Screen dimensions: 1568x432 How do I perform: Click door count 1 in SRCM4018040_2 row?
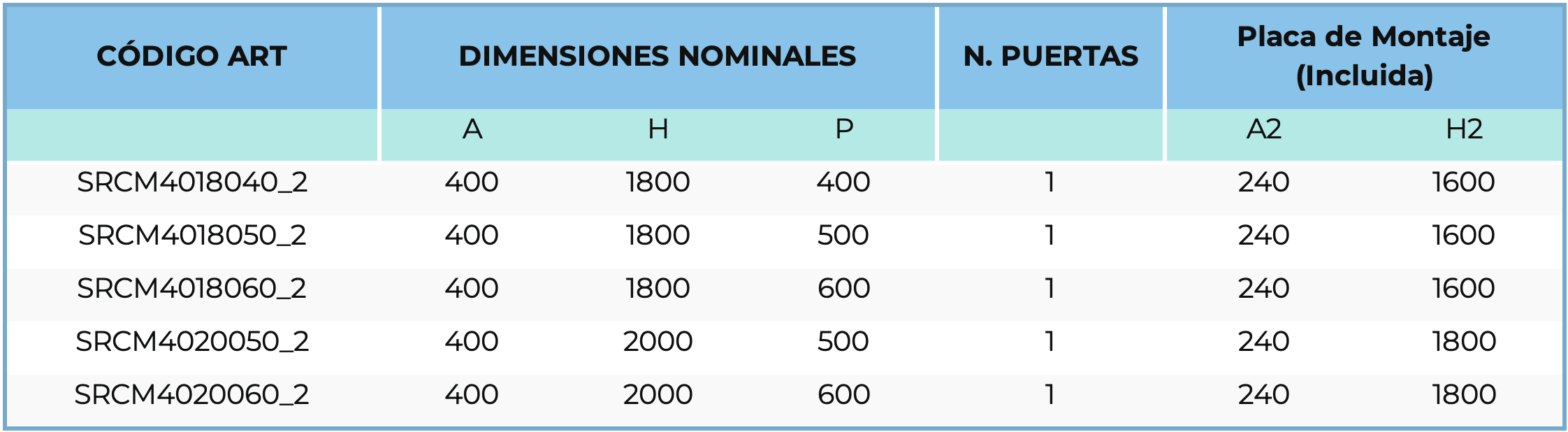(x=1050, y=182)
